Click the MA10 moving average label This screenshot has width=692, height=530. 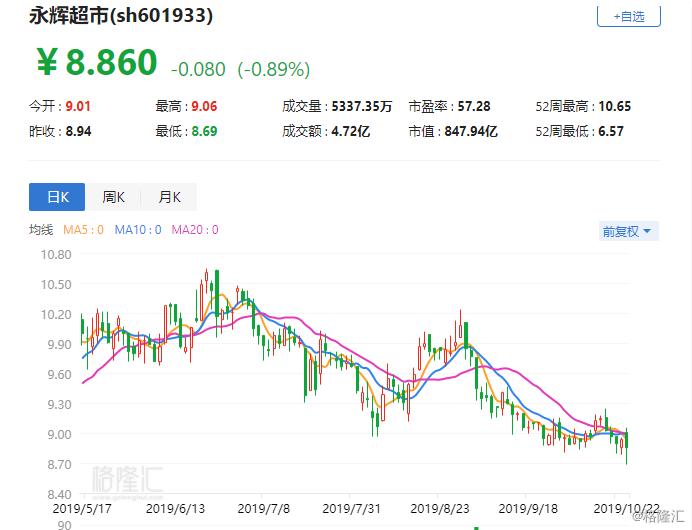pyautogui.click(x=138, y=229)
